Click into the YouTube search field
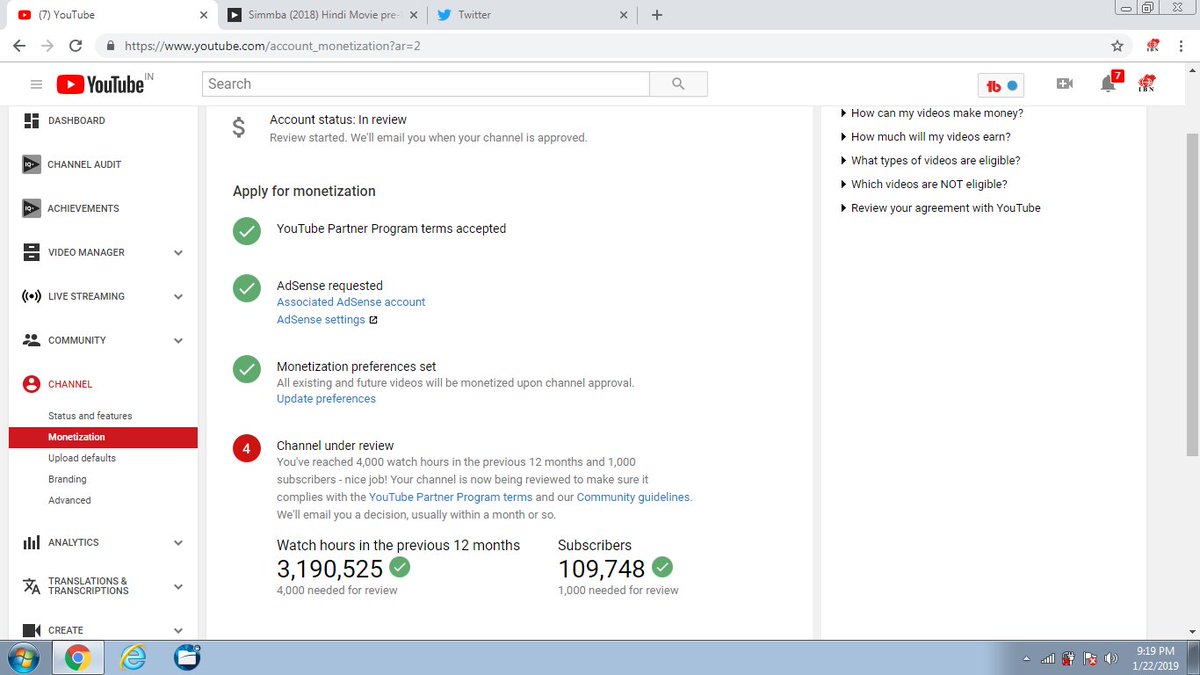Viewport: 1200px width, 675px height. [x=426, y=84]
